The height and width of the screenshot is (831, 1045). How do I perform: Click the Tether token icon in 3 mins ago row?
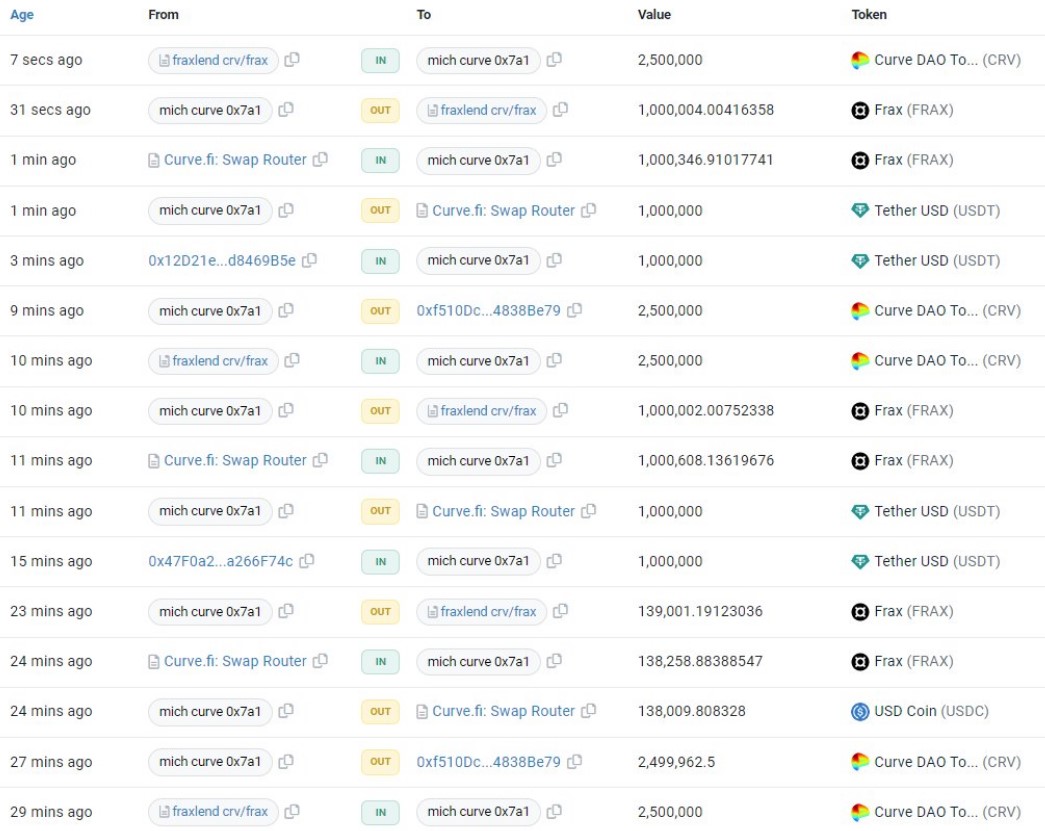pos(860,261)
